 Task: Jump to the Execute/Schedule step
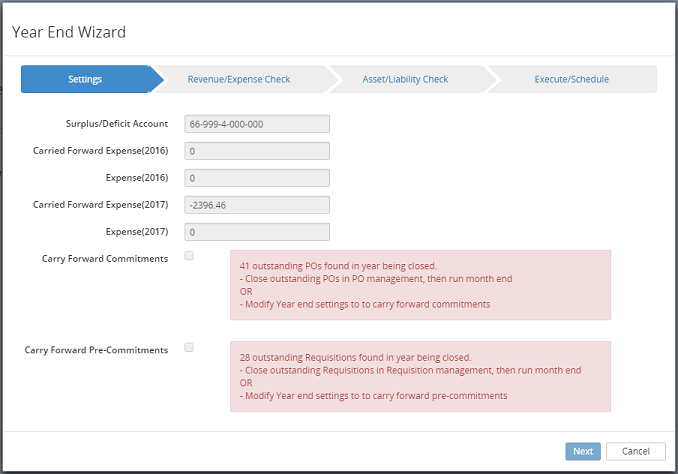click(x=571, y=79)
